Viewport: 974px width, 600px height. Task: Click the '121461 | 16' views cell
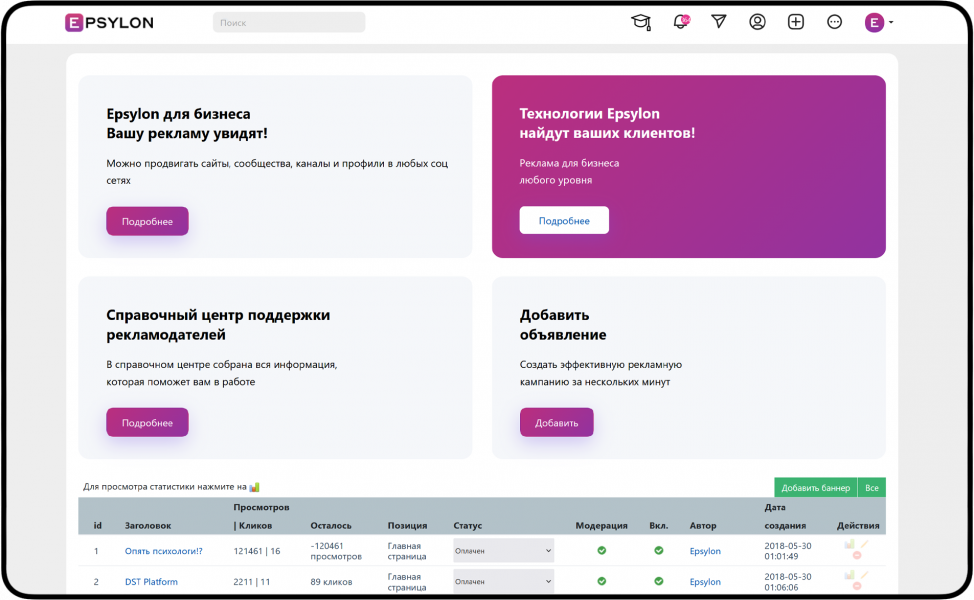(x=257, y=551)
